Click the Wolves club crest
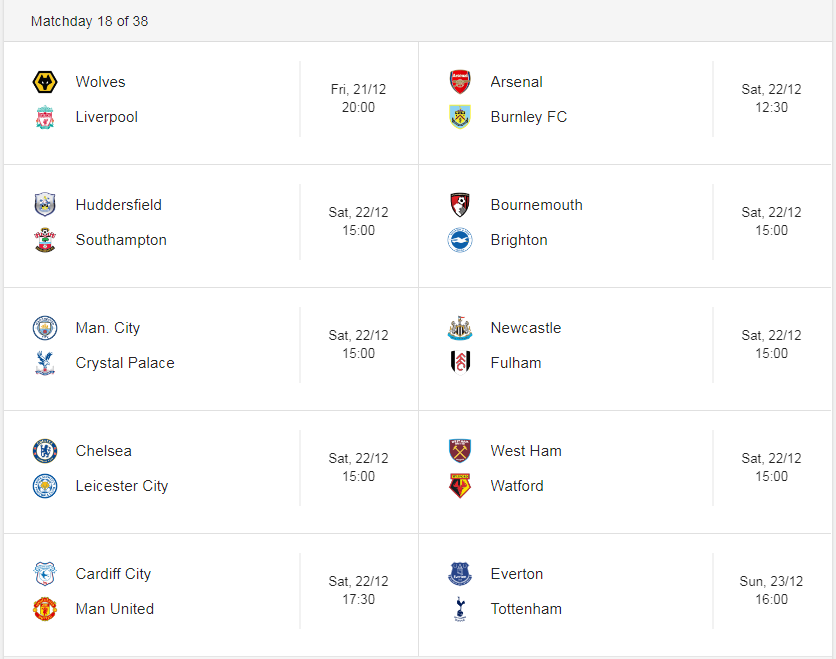Image resolution: width=836 pixels, height=659 pixels. pyautogui.click(x=45, y=82)
